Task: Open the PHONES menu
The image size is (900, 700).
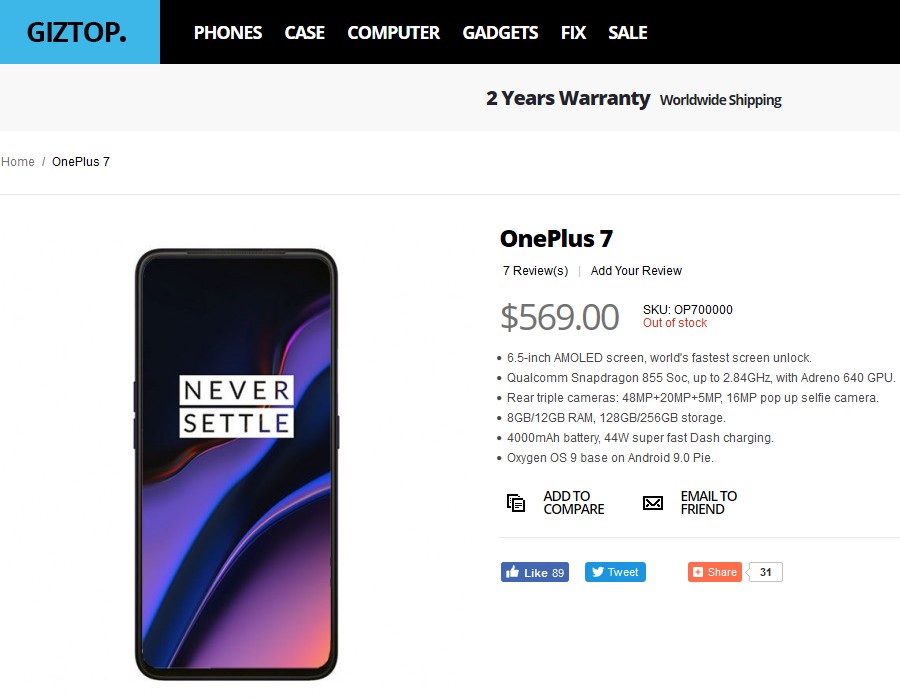Action: pos(228,33)
